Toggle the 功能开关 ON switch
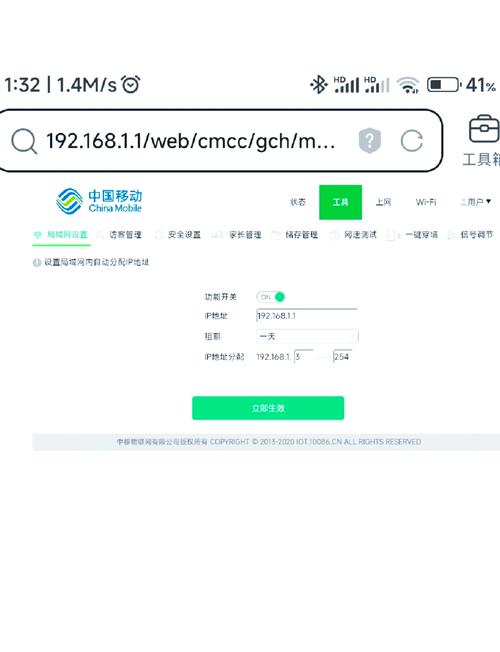500x652 pixels. [271, 297]
